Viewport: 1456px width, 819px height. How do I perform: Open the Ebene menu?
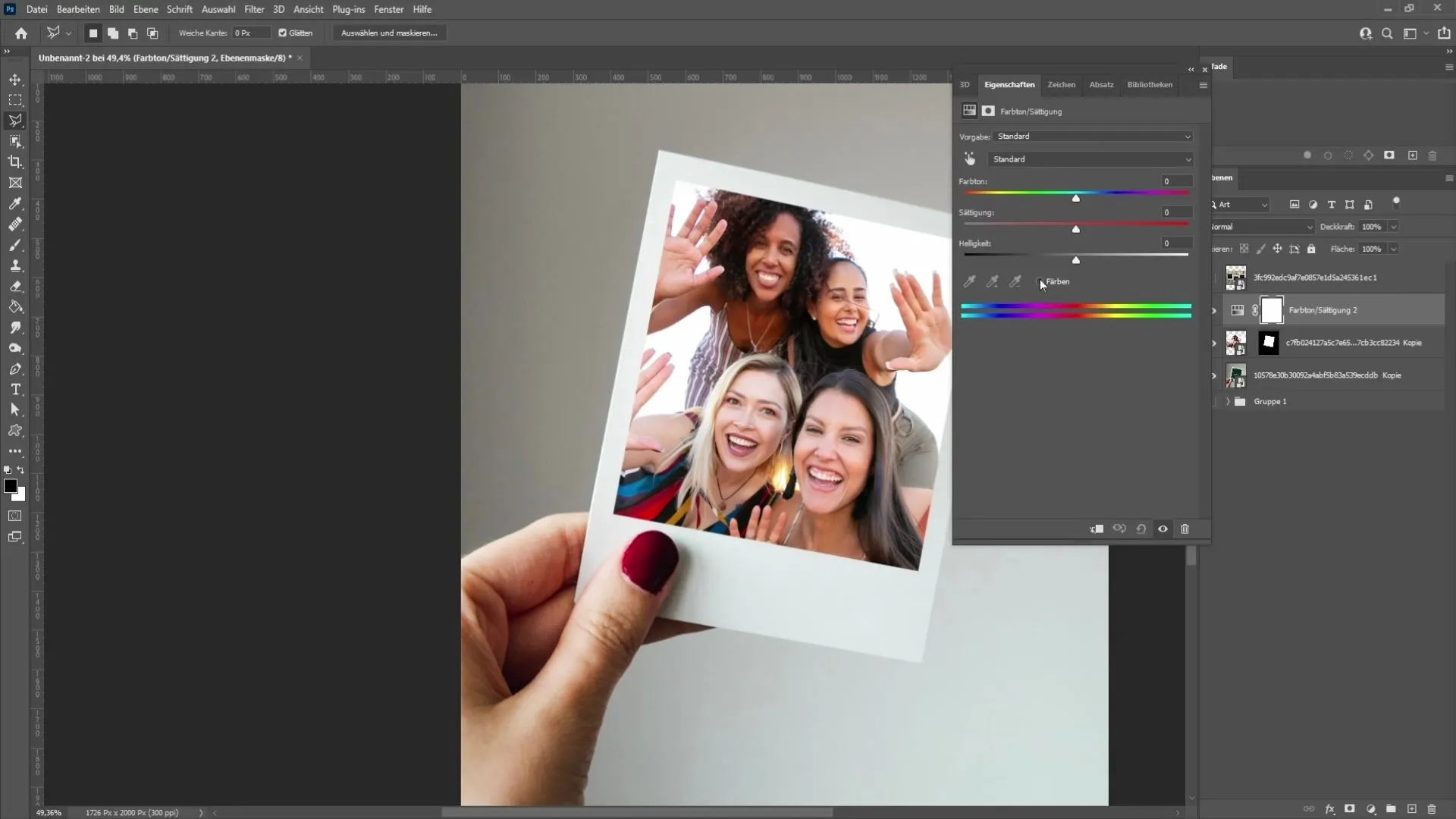[x=146, y=9]
